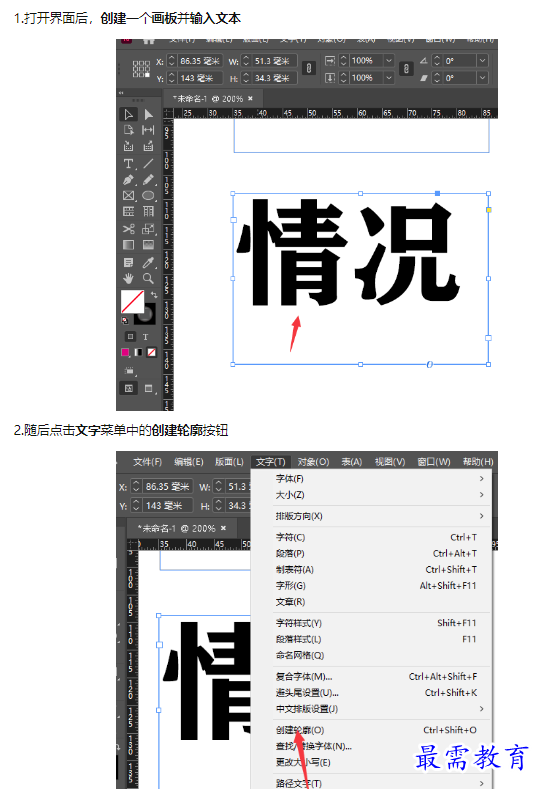Open the 视图(V) menu
The height and width of the screenshot is (789, 537).
[390, 461]
